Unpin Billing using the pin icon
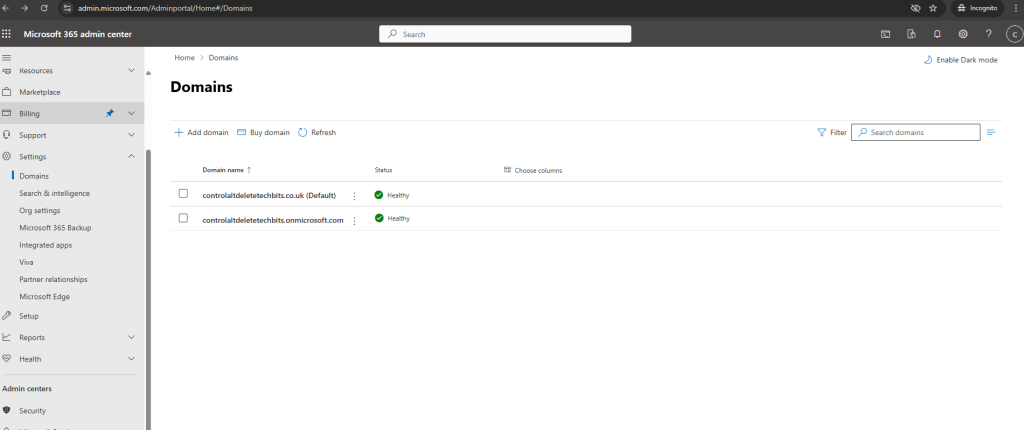Image resolution: width=1024 pixels, height=430 pixels. pyautogui.click(x=110, y=114)
